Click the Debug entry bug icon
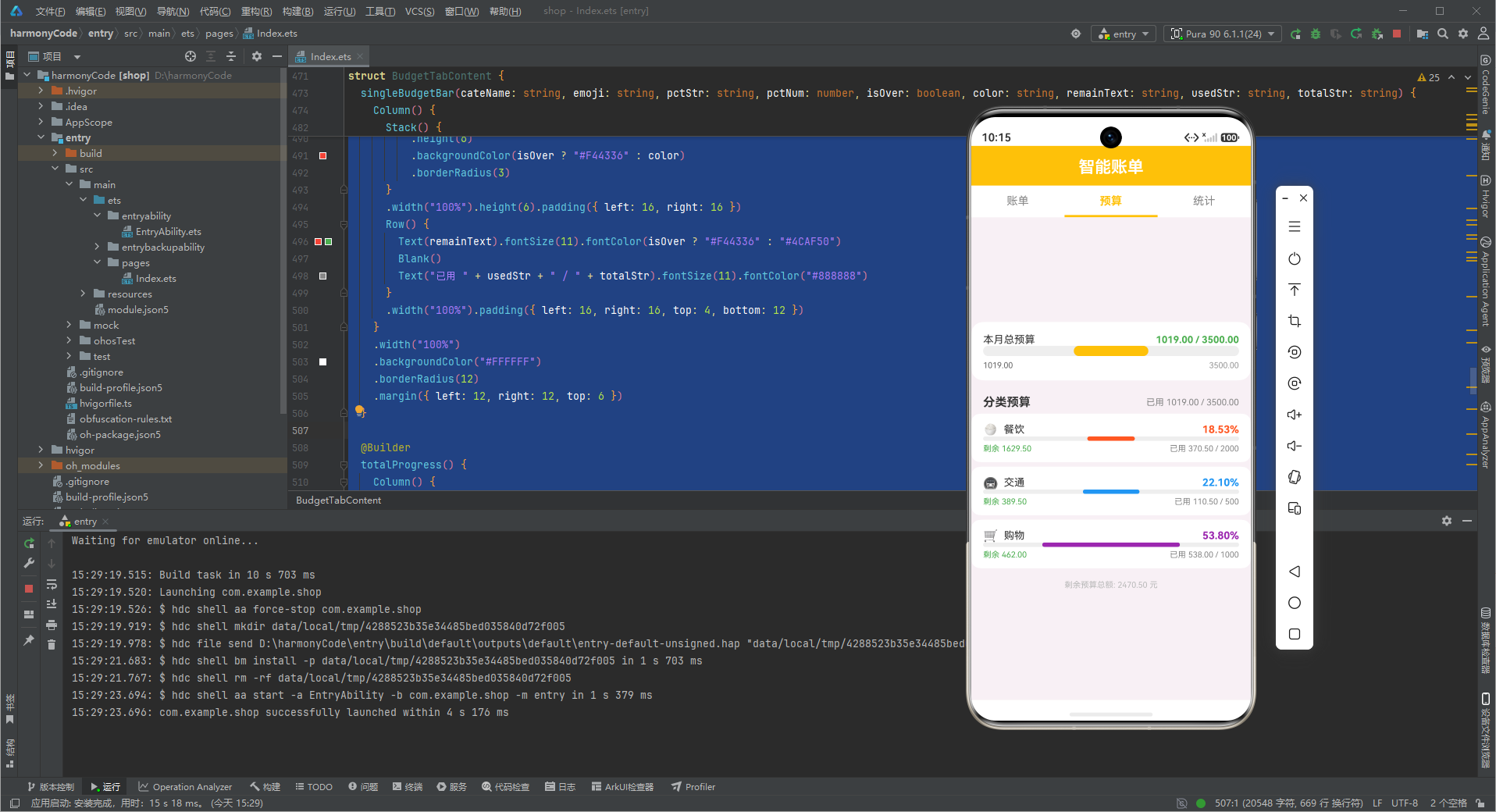1496x812 pixels. 1316,34
